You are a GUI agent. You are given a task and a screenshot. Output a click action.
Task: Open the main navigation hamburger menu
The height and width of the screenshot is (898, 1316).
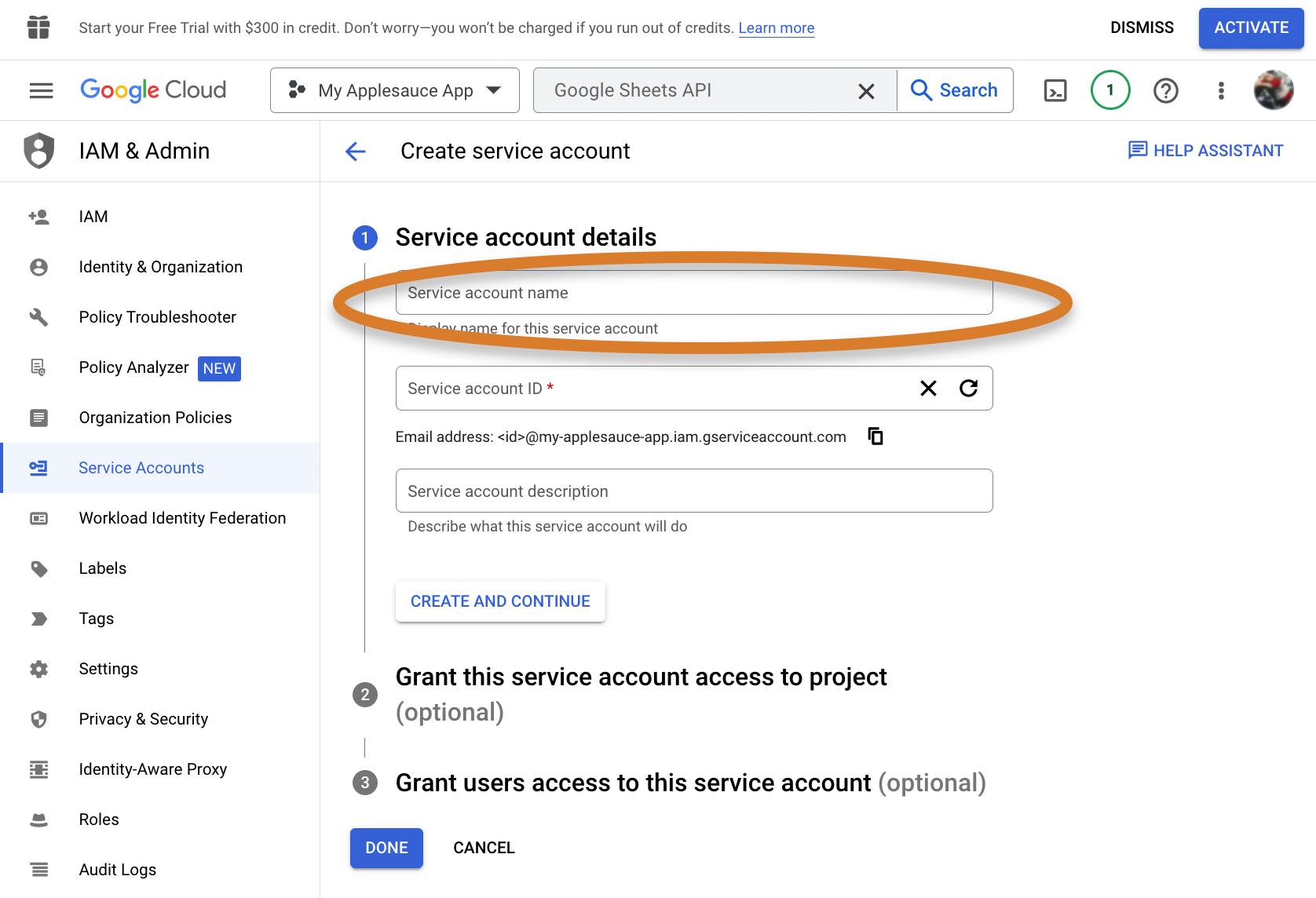[41, 90]
